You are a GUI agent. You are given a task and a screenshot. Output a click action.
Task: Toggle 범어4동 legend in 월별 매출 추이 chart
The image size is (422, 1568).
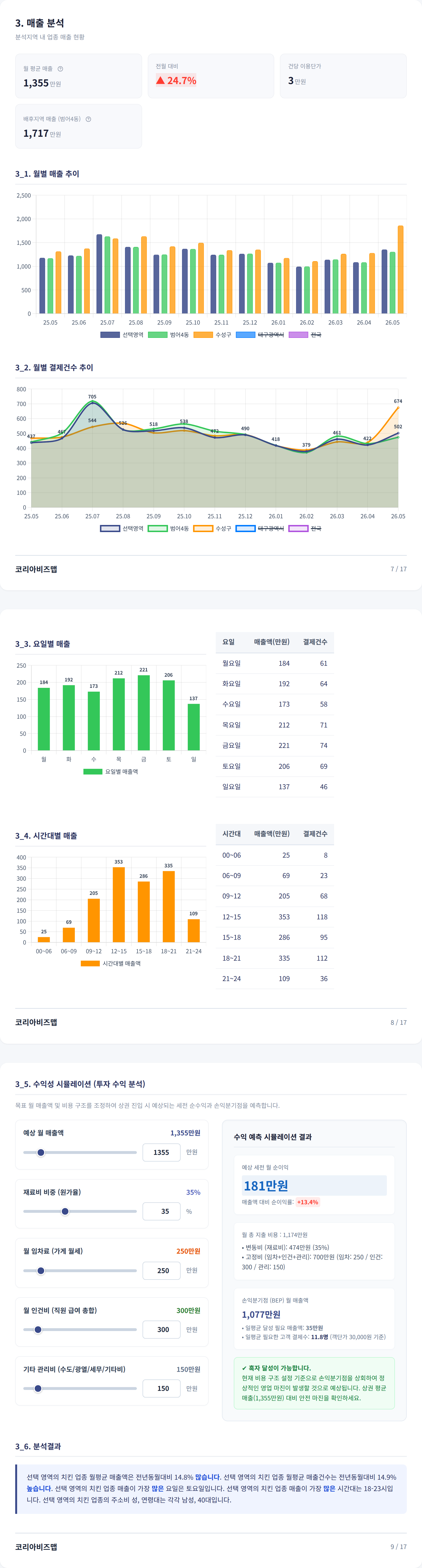point(169,335)
